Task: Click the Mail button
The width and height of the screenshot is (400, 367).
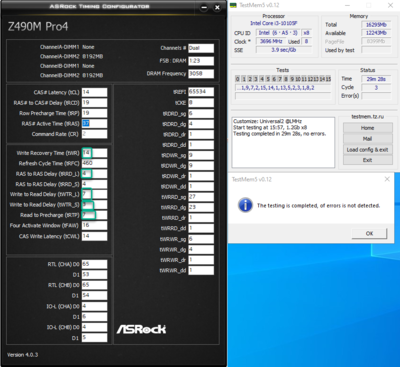Action: [368, 139]
